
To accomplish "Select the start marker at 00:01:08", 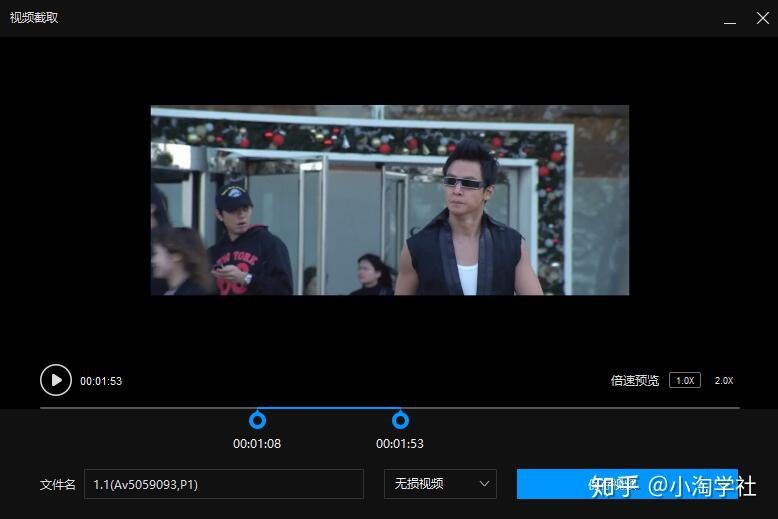I will click(x=257, y=420).
